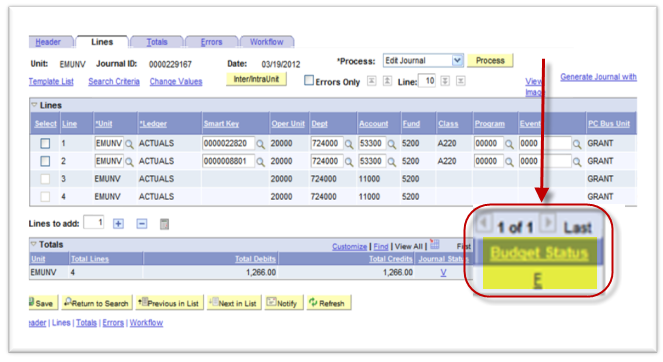The height and width of the screenshot is (362, 663).
Task: Click the plus insert lines icon
Action: pos(118,224)
